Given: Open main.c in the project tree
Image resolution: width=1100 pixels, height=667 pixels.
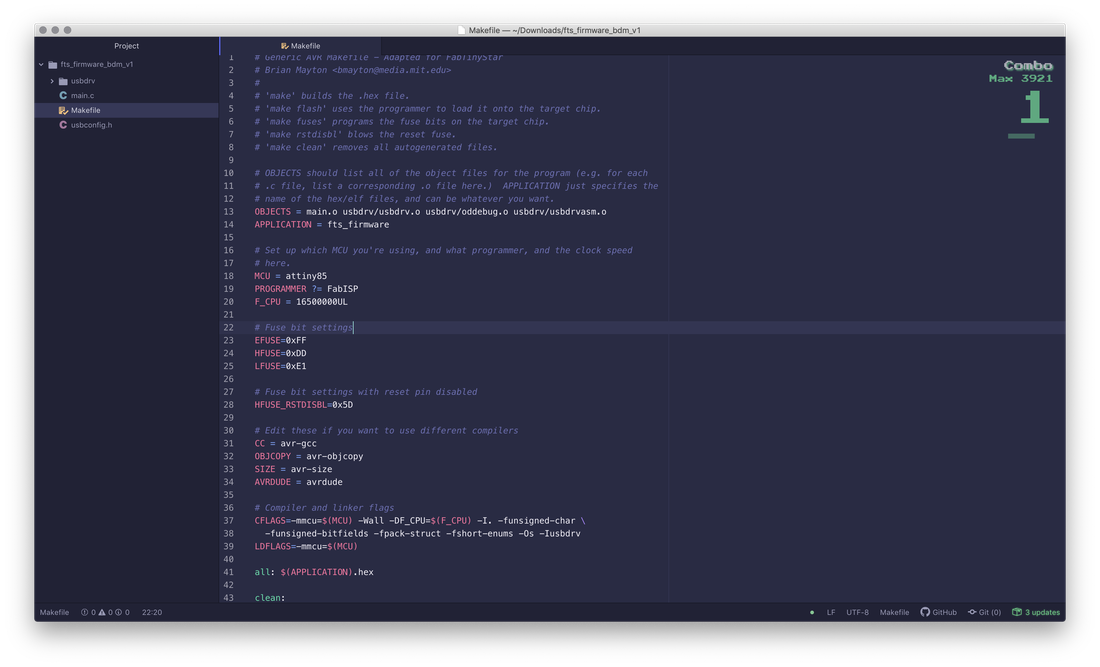Looking at the screenshot, I should (x=82, y=95).
